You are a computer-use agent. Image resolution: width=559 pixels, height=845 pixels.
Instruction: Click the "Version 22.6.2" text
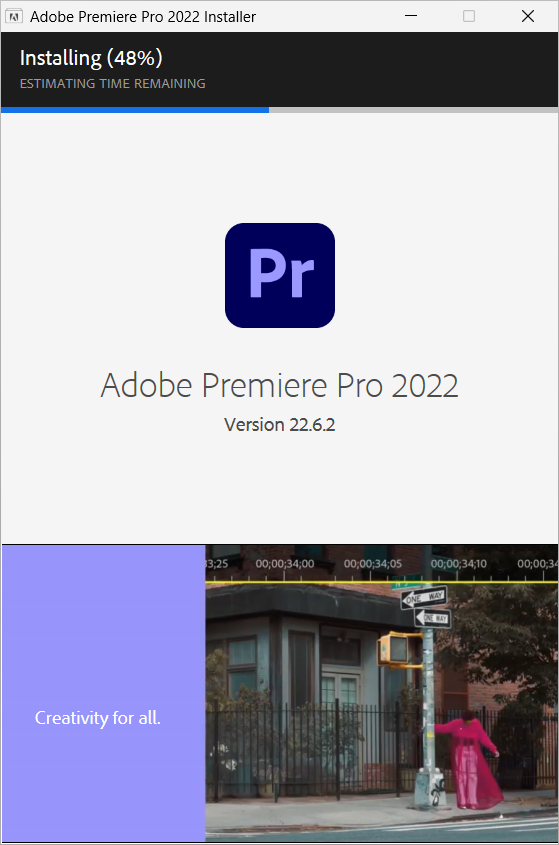280,425
